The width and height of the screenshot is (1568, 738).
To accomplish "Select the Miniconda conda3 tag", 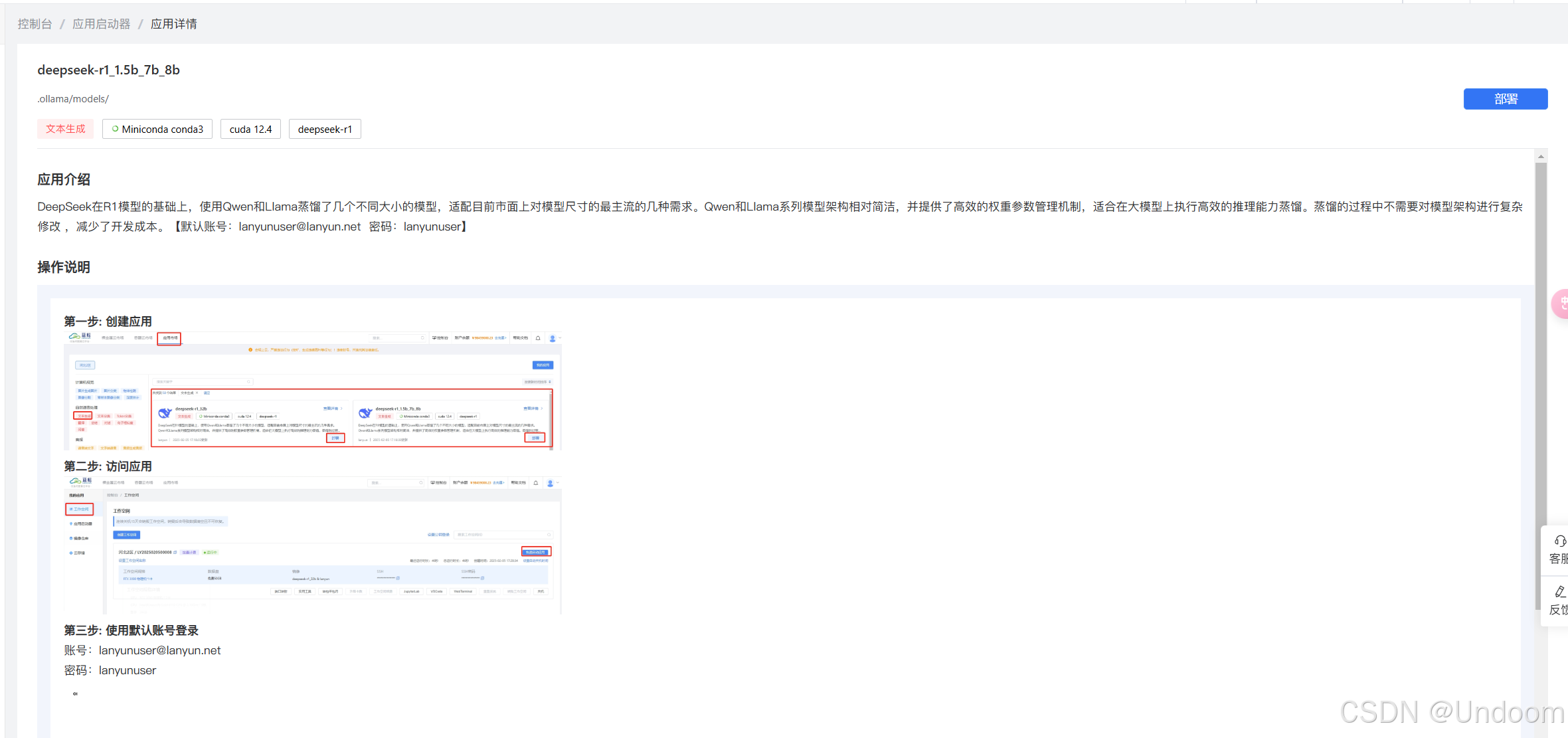I will click(157, 129).
